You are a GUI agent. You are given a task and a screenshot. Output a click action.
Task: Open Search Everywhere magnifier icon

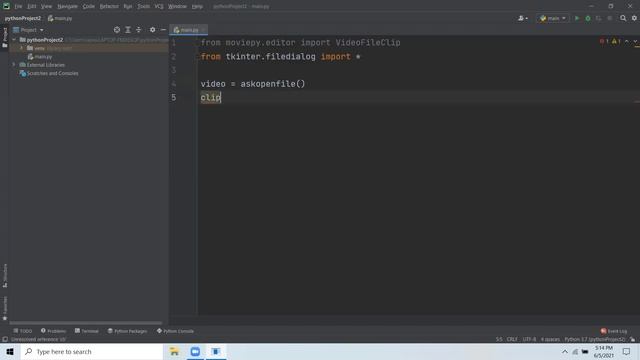[x=623, y=18]
